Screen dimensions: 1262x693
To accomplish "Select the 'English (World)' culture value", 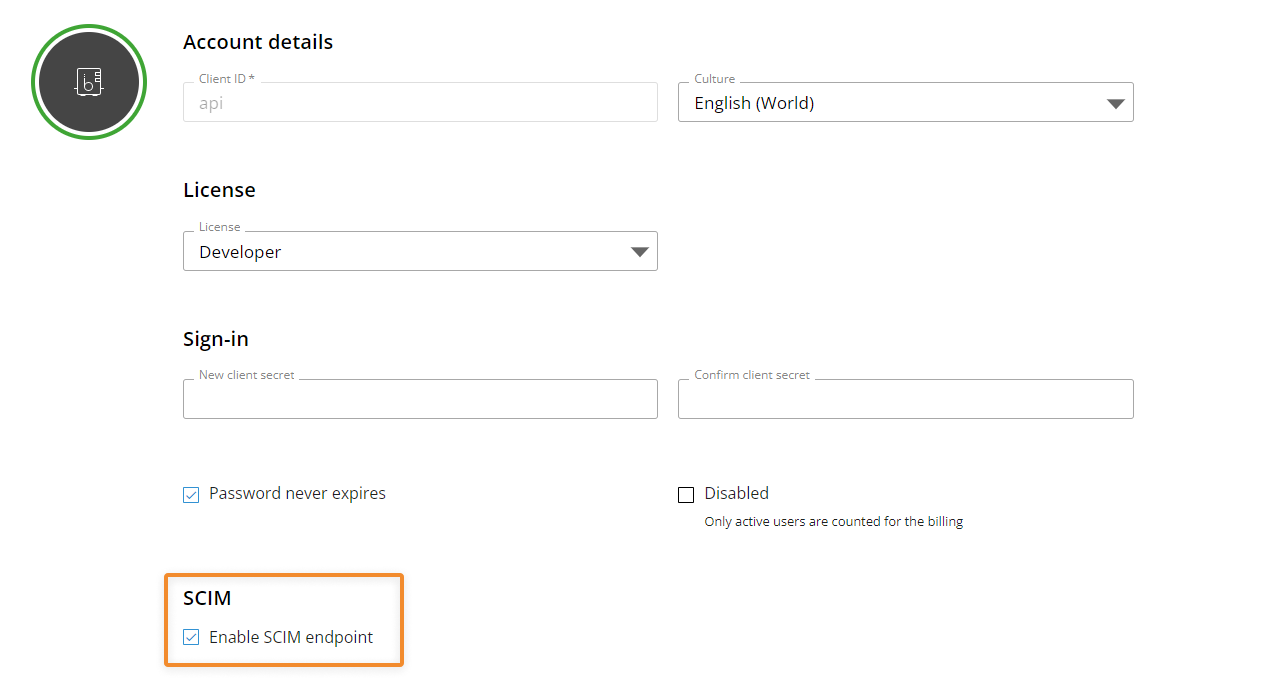I will pos(753,101).
